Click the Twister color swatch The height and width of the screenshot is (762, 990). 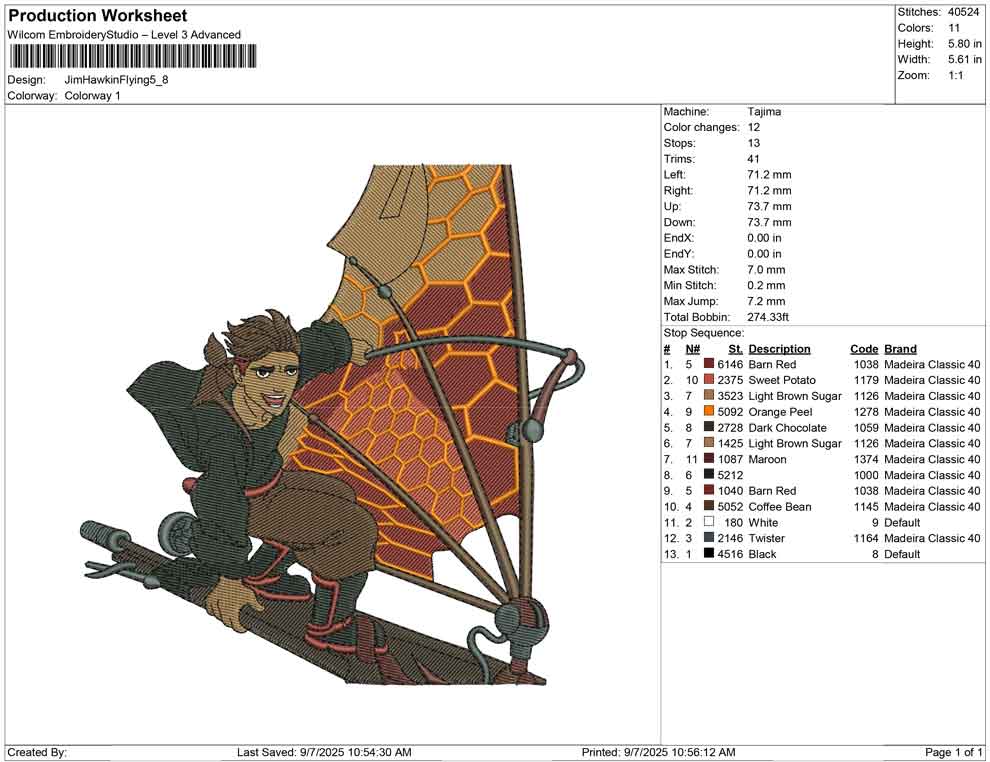[708, 538]
